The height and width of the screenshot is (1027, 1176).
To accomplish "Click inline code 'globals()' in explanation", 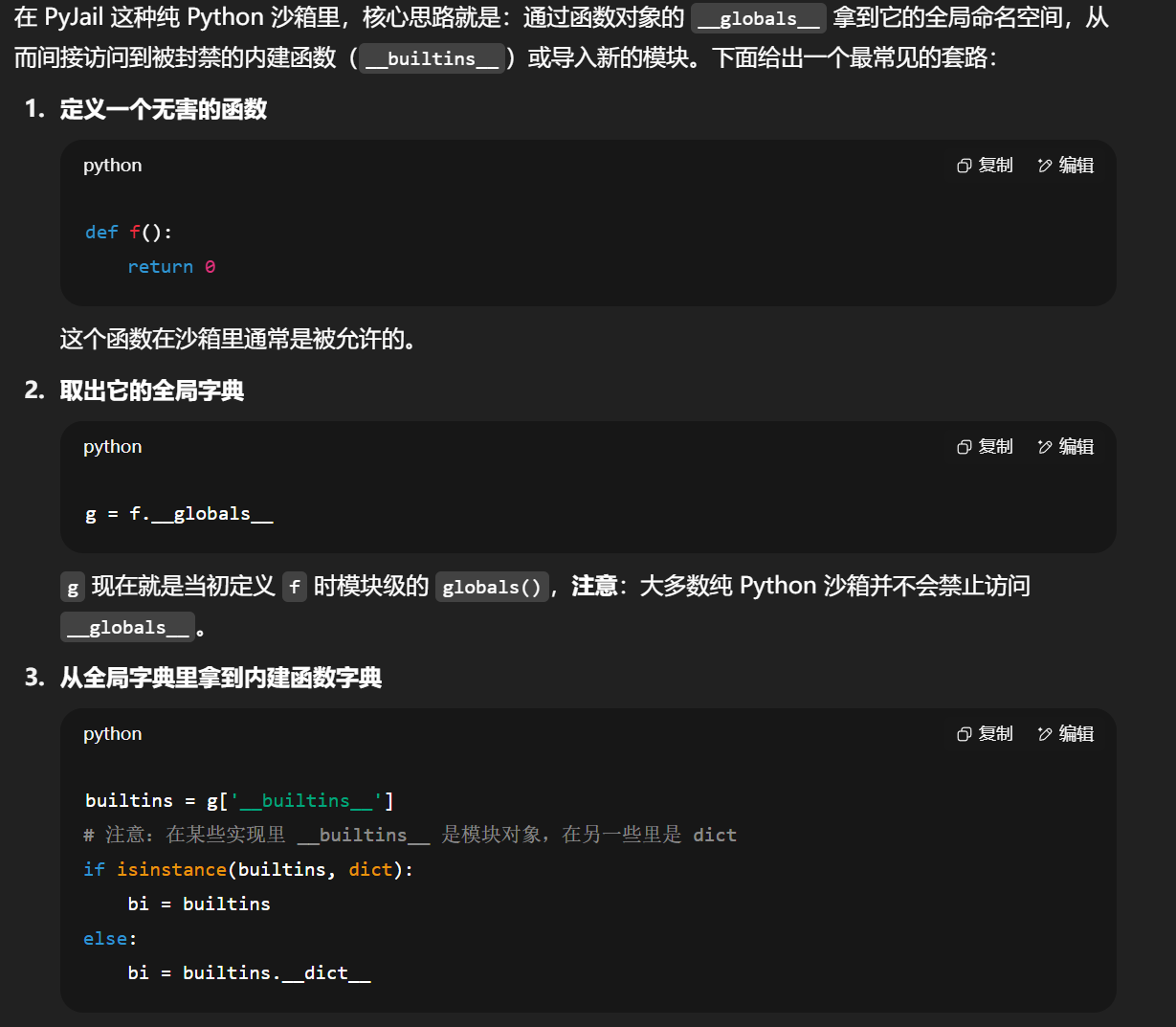I will click(492, 587).
